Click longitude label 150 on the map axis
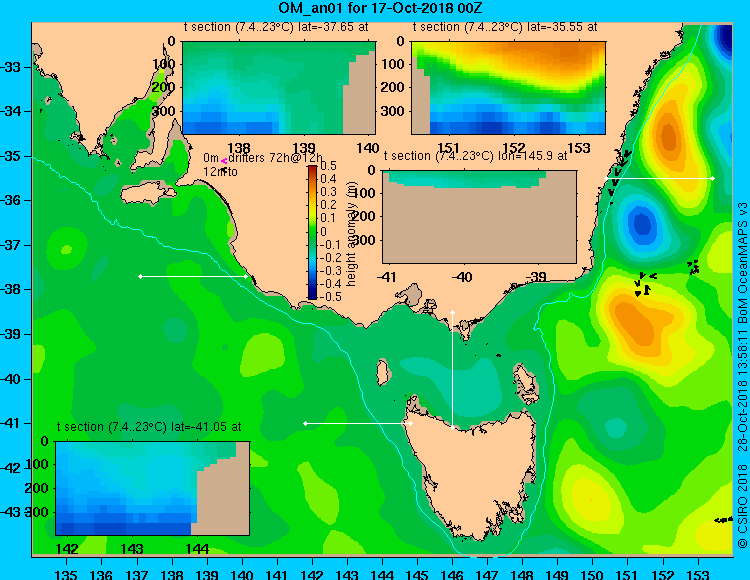The width and height of the screenshot is (750, 580). (592, 575)
